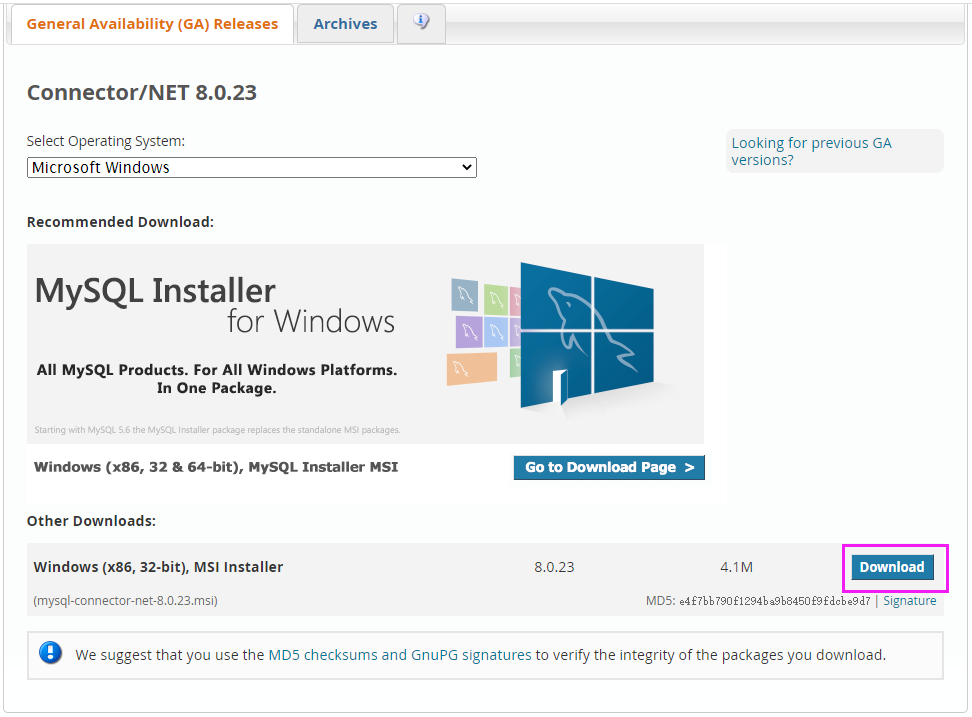The width and height of the screenshot is (972, 717).
Task: Follow 'Looking for previous GA versions?' link
Action: click(x=811, y=151)
